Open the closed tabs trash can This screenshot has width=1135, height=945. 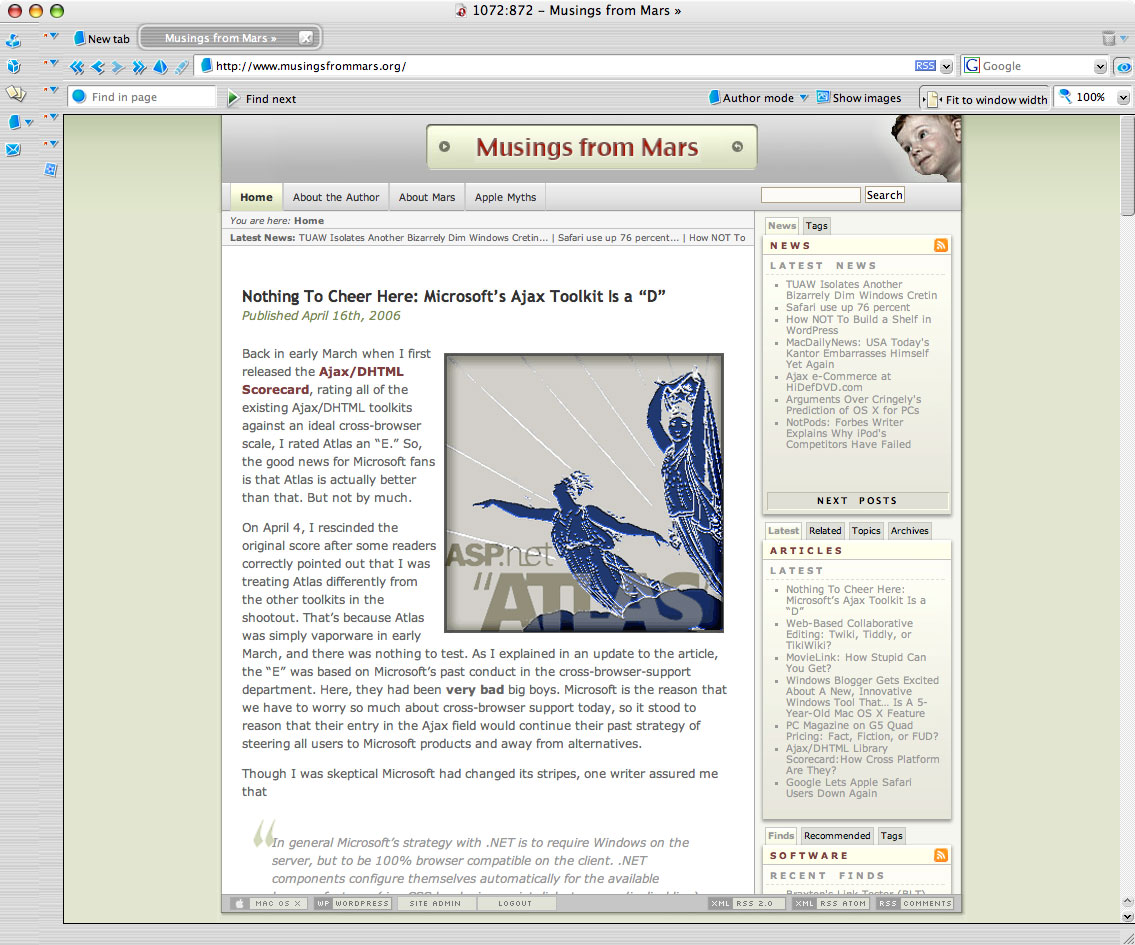click(x=1108, y=38)
